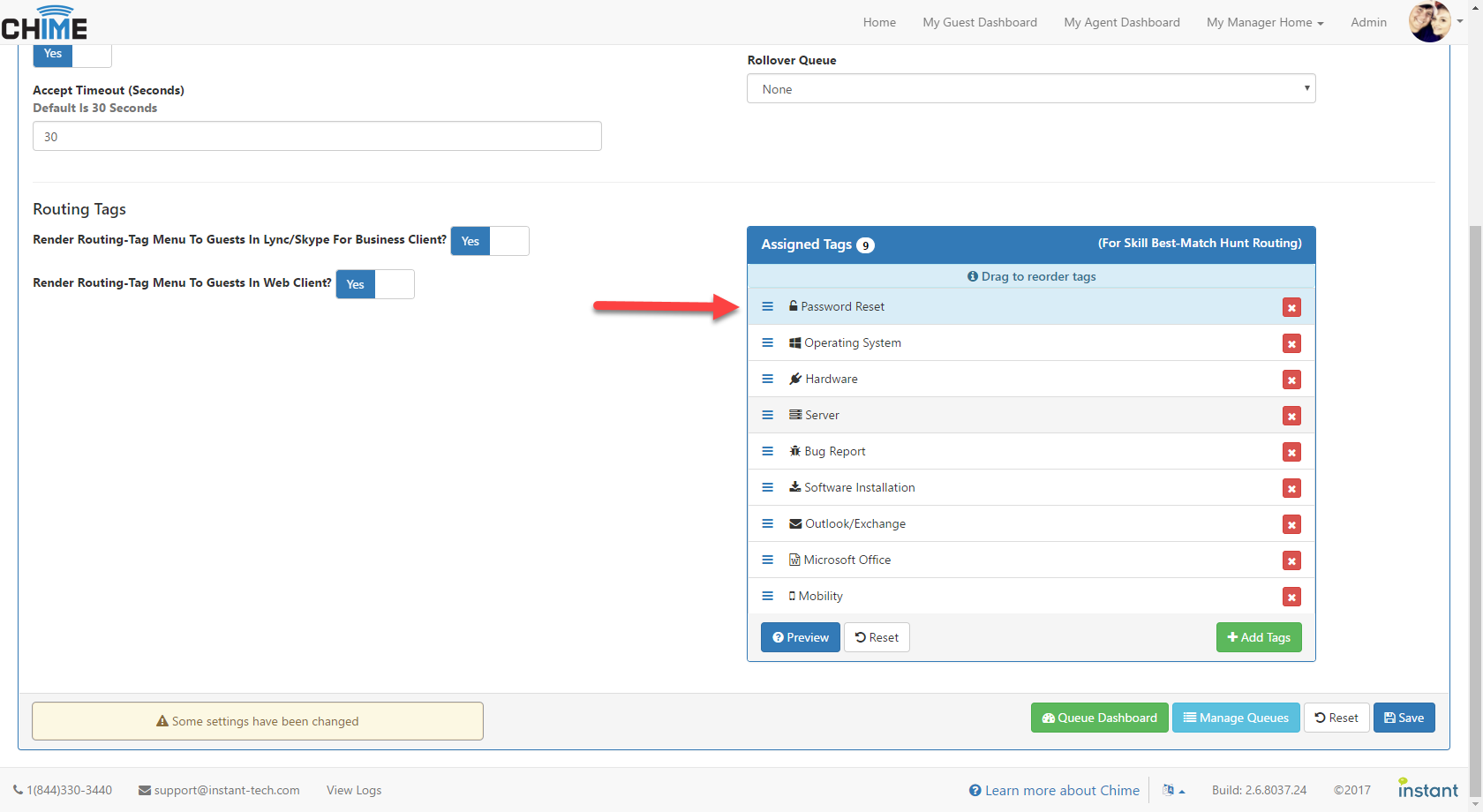Delete the Outlook/Exchange tag
This screenshot has height=812, width=1483.
coord(1291,524)
